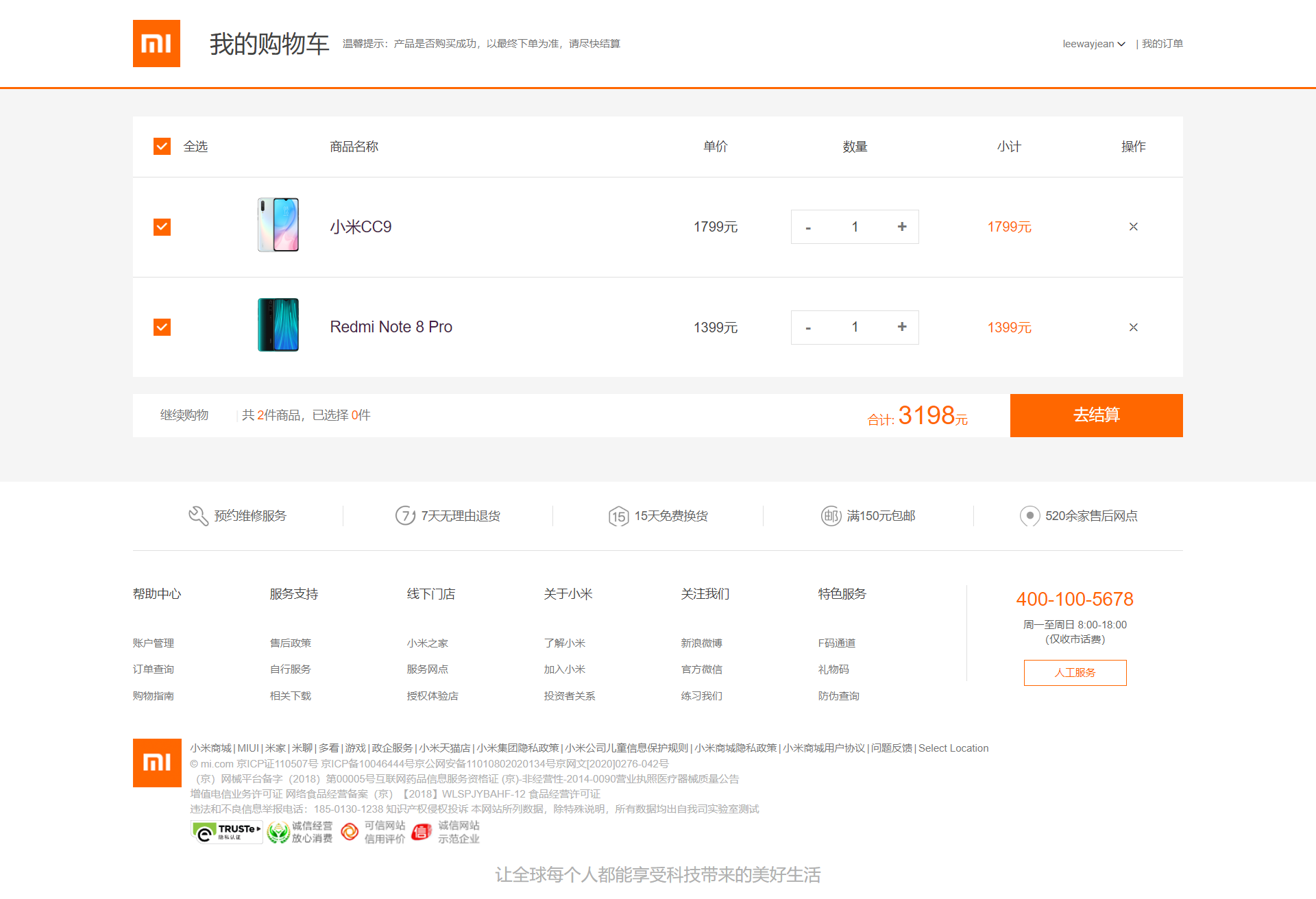Click the TRUSTe certification badge

point(226,832)
